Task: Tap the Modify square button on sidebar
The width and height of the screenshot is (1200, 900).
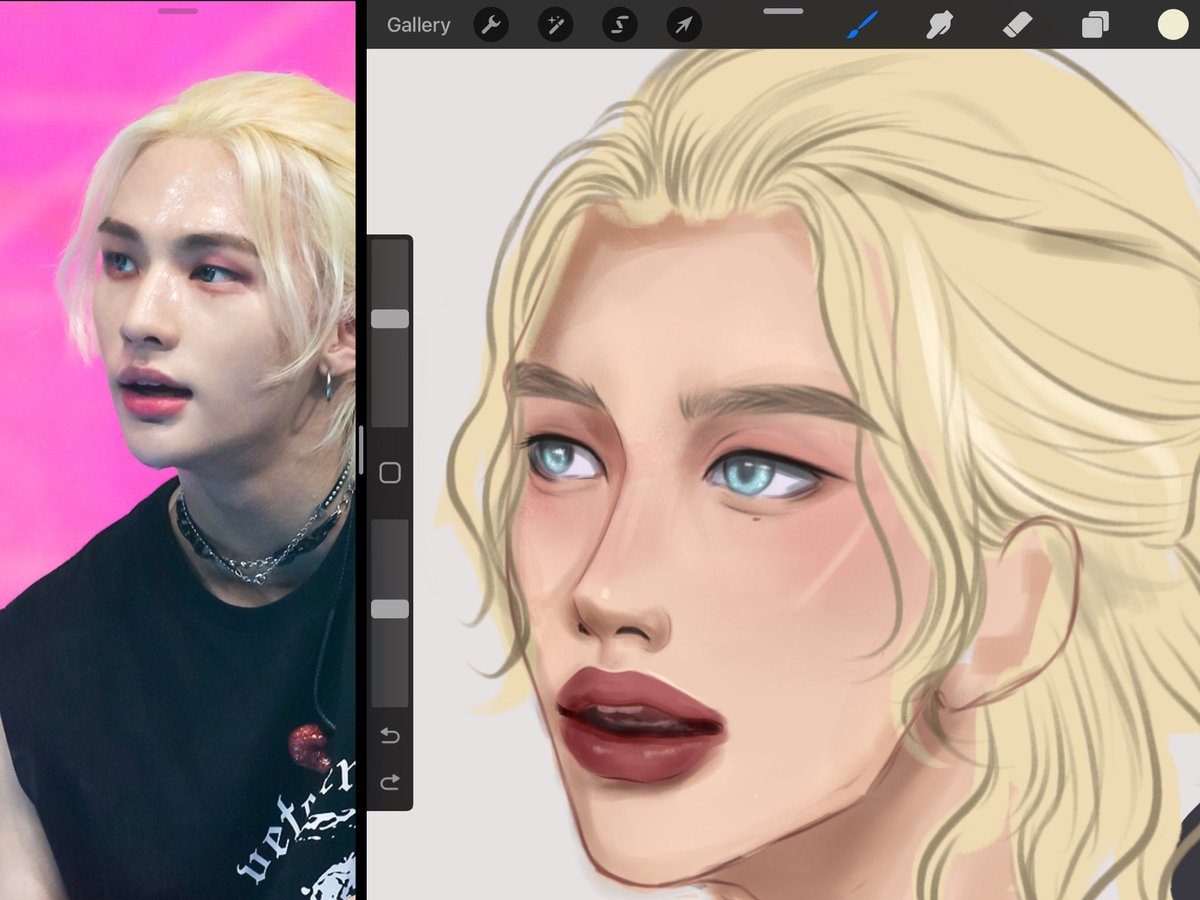Action: point(390,473)
